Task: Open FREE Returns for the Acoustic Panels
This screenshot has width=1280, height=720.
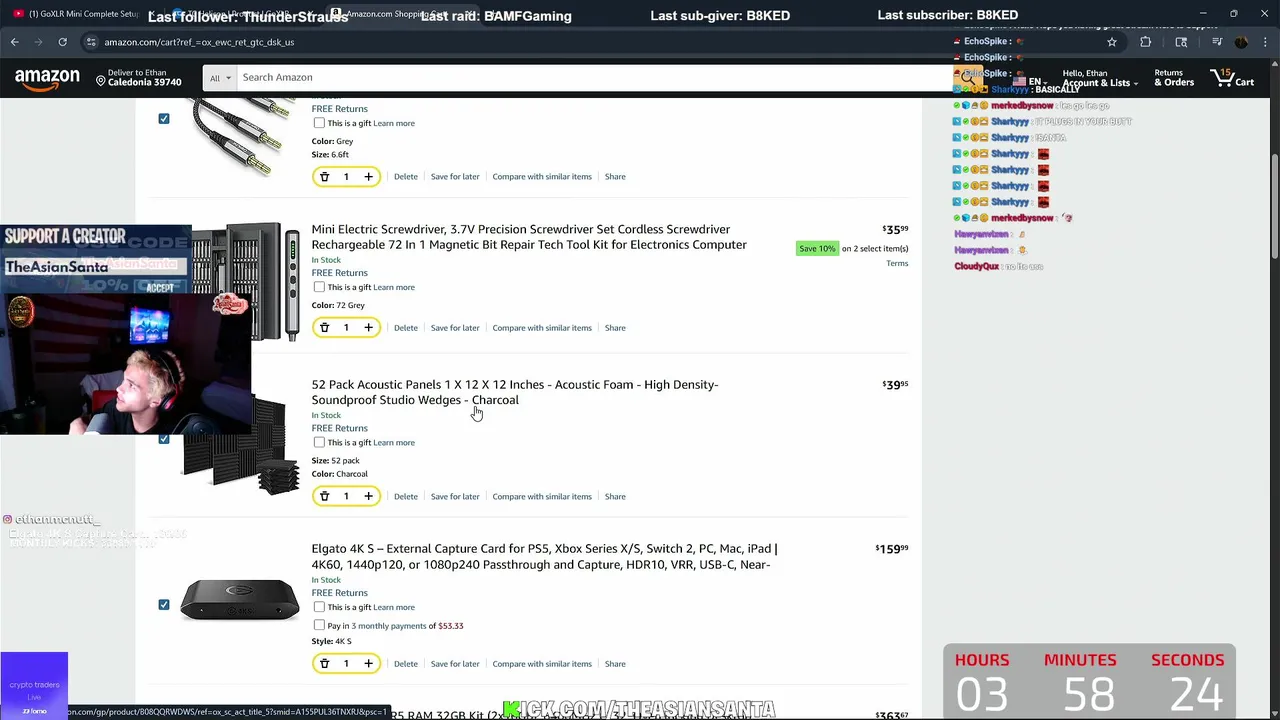Action: pos(339,428)
